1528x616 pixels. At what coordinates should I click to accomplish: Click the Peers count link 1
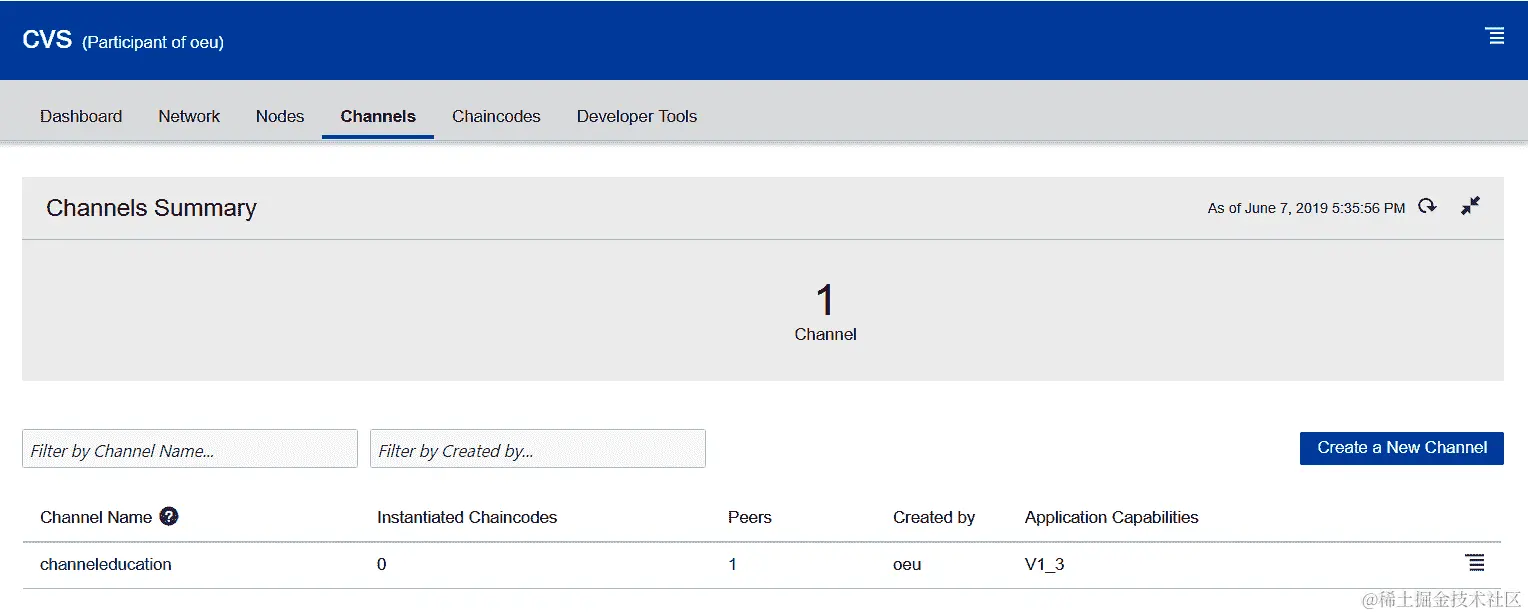732,564
